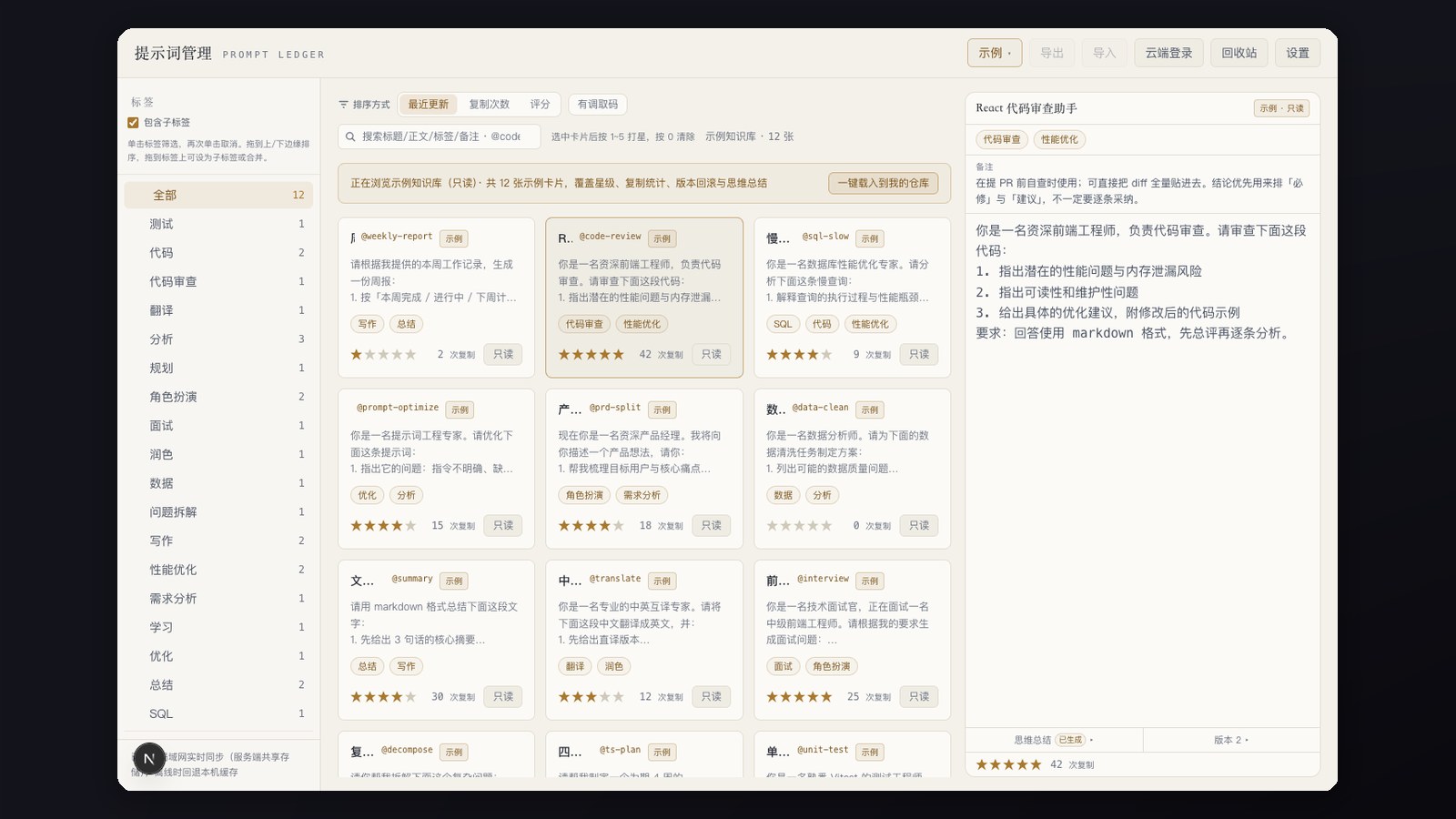This screenshot has width=1456, height=819.
Task: Click the fifth empty star on the @sql-slow card
Action: pyautogui.click(x=826, y=354)
